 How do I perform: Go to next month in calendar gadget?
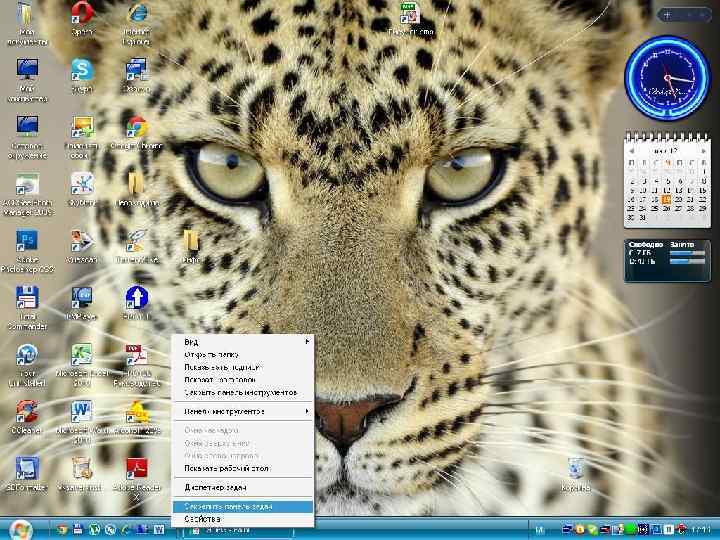pos(703,151)
